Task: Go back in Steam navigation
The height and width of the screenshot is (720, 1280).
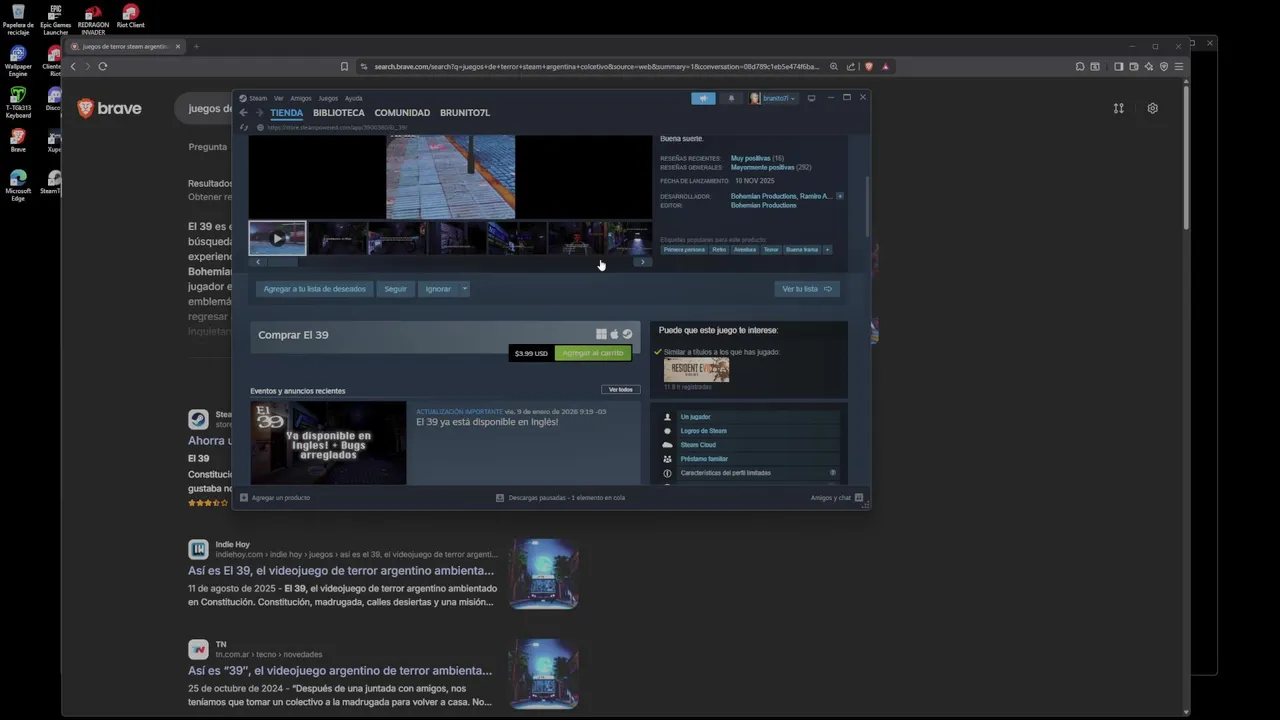Action: point(243,113)
